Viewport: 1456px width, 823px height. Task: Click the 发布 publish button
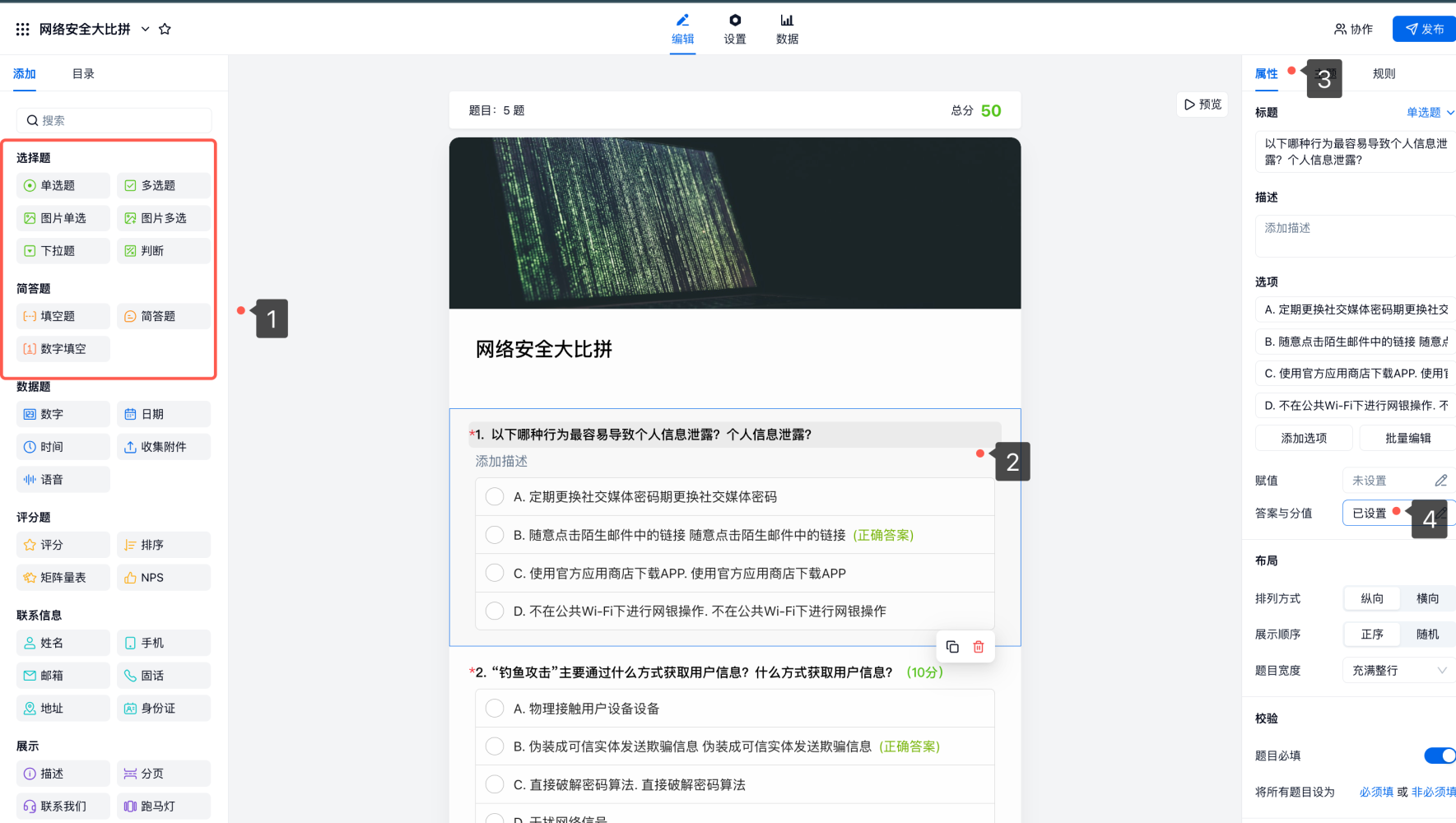tap(1425, 29)
